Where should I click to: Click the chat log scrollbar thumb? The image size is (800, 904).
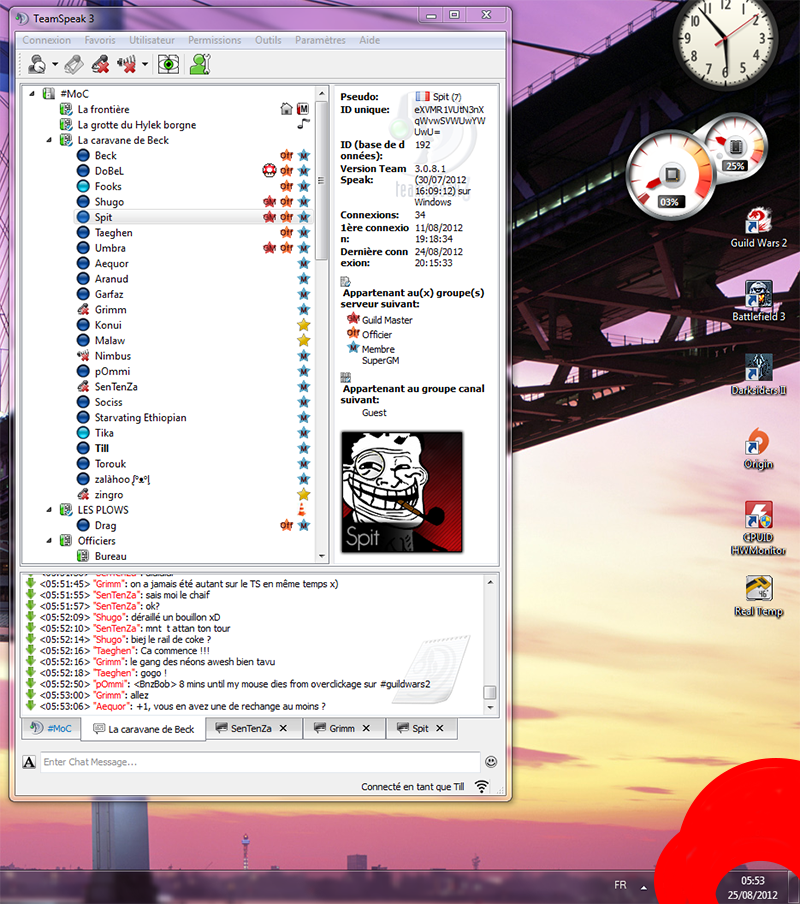(490, 692)
